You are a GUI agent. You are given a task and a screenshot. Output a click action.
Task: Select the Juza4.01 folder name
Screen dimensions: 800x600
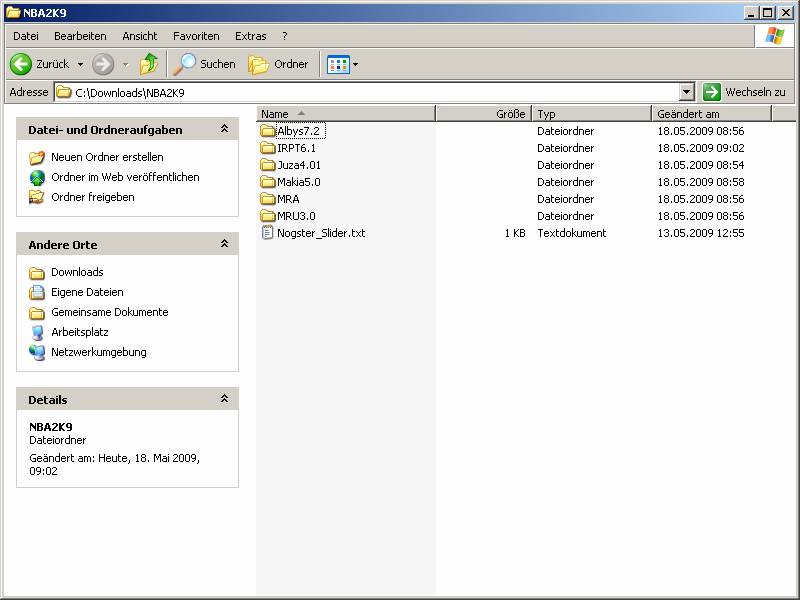click(x=299, y=165)
